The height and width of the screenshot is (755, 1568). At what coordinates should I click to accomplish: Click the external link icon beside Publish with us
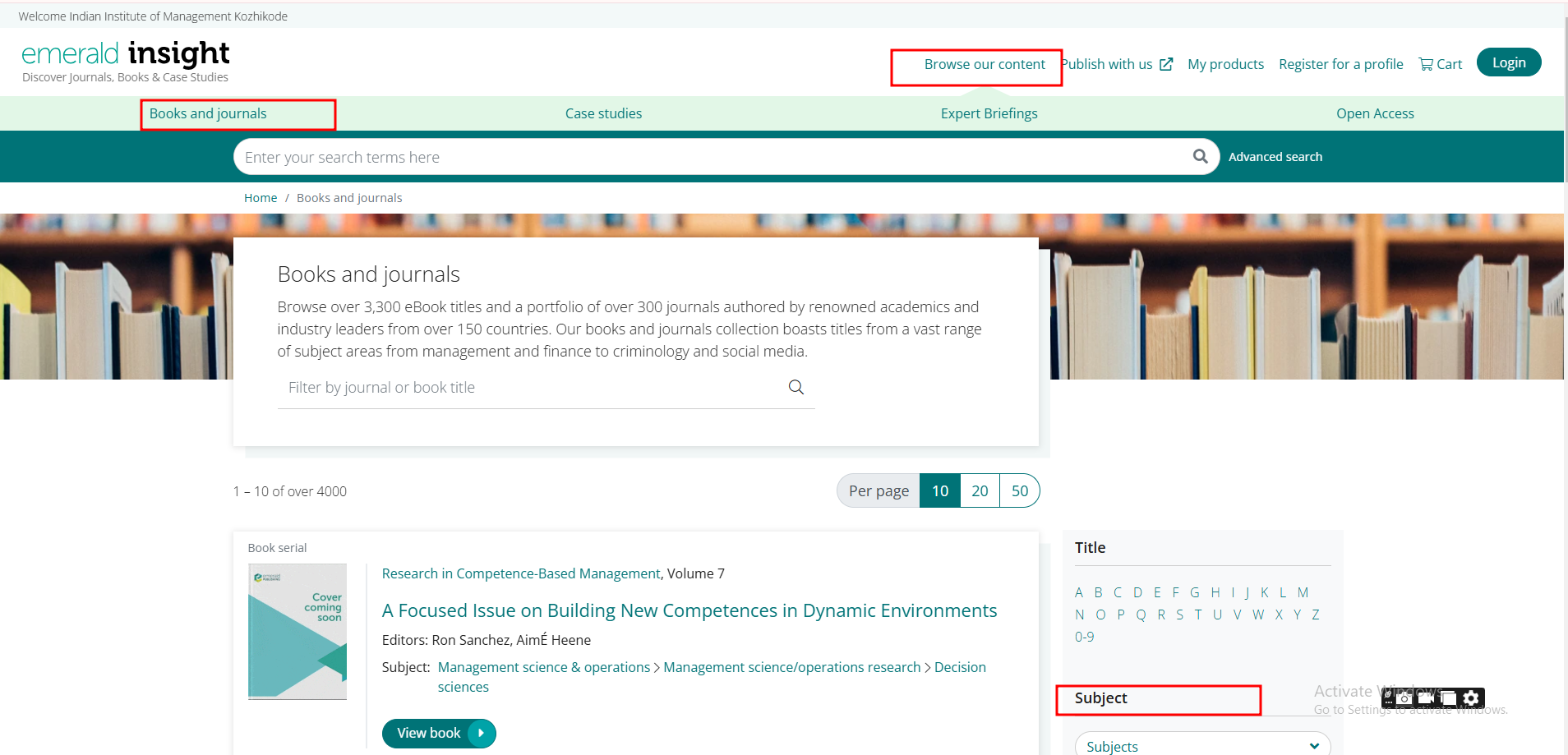1166,64
